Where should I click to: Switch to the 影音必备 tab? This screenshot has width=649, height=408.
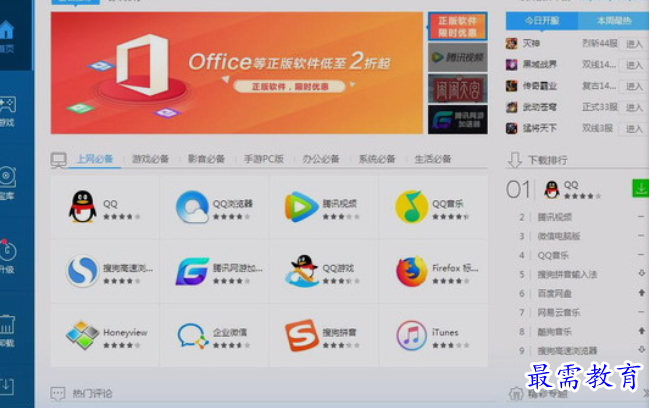click(x=206, y=159)
